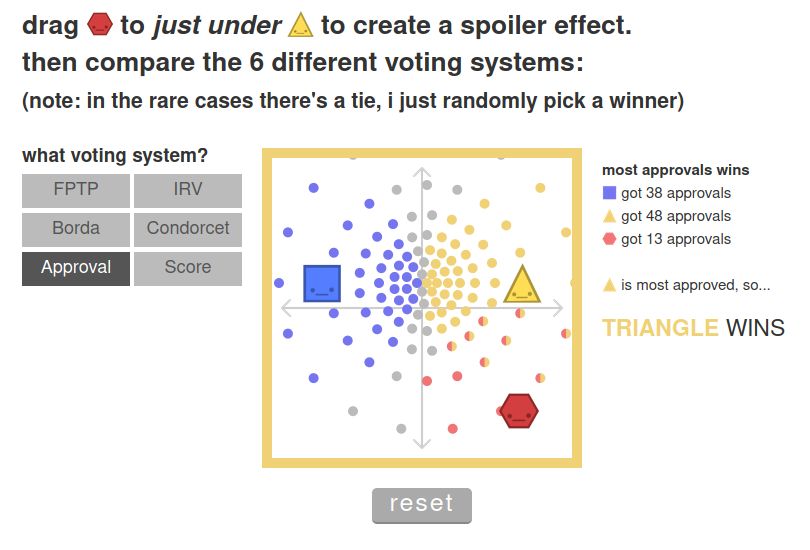The height and width of the screenshot is (550, 810).
Task: Click the blue square candidate
Action: coord(322,283)
